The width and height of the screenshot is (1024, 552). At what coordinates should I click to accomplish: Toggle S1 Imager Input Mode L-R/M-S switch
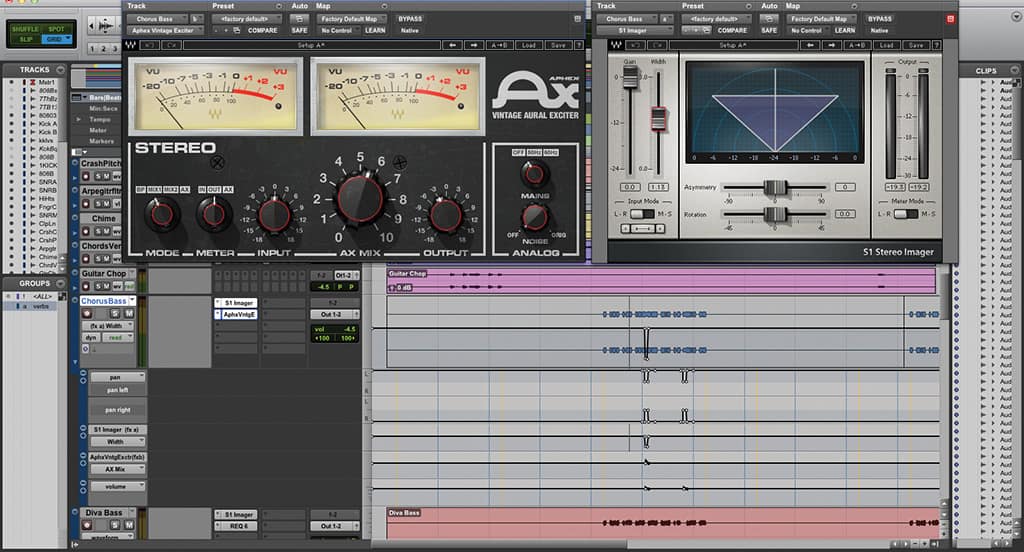pyautogui.click(x=643, y=214)
